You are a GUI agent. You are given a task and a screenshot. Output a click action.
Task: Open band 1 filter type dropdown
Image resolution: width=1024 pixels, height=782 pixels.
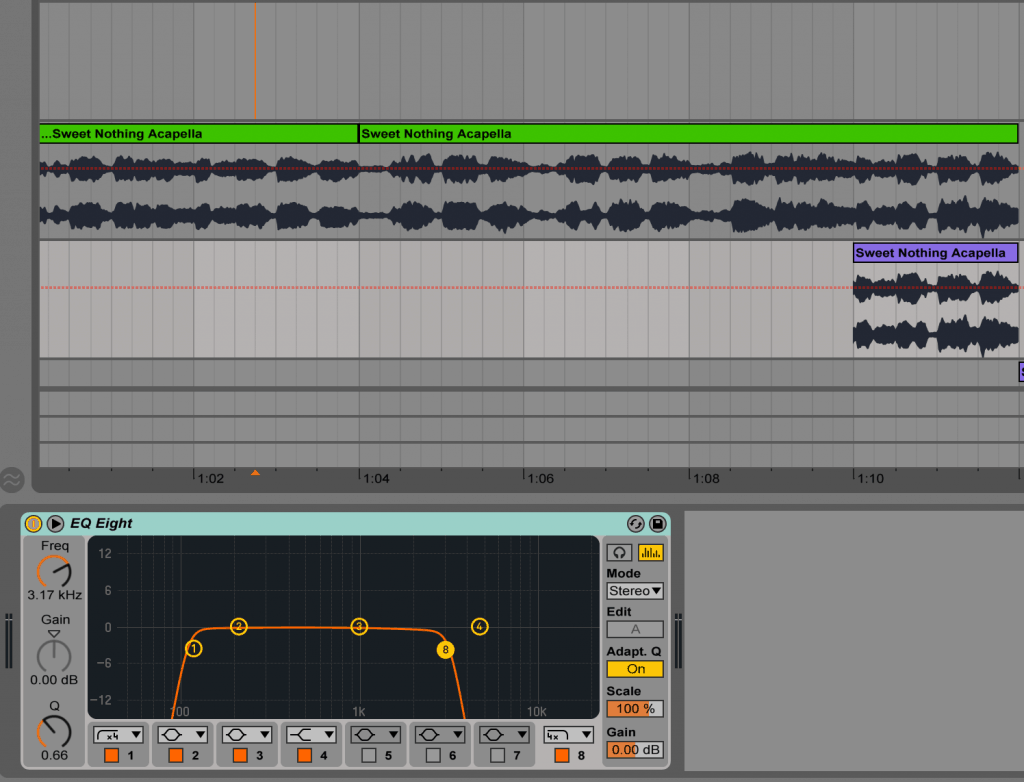(118, 734)
